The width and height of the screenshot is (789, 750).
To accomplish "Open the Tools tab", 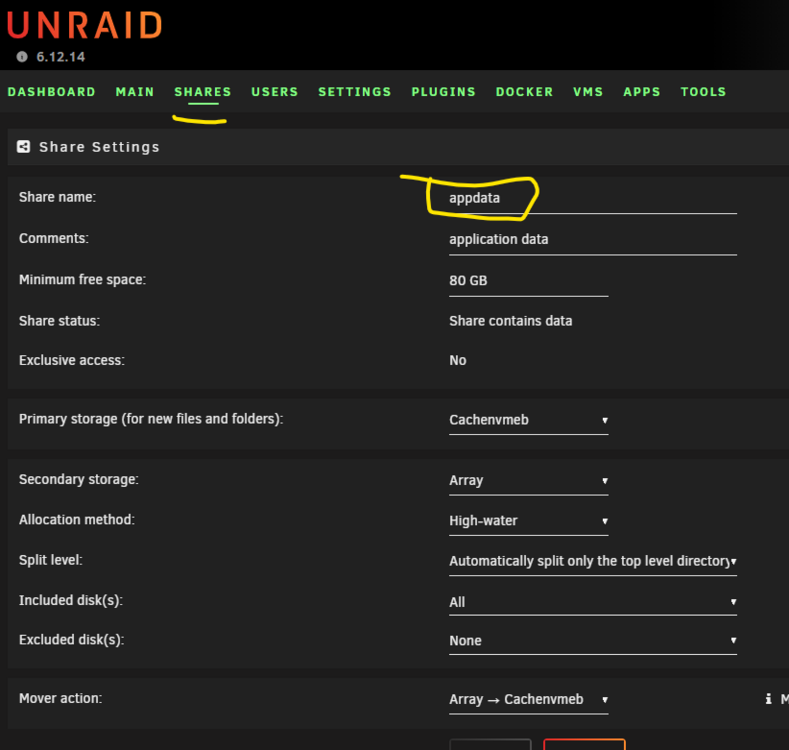I will point(703,92).
